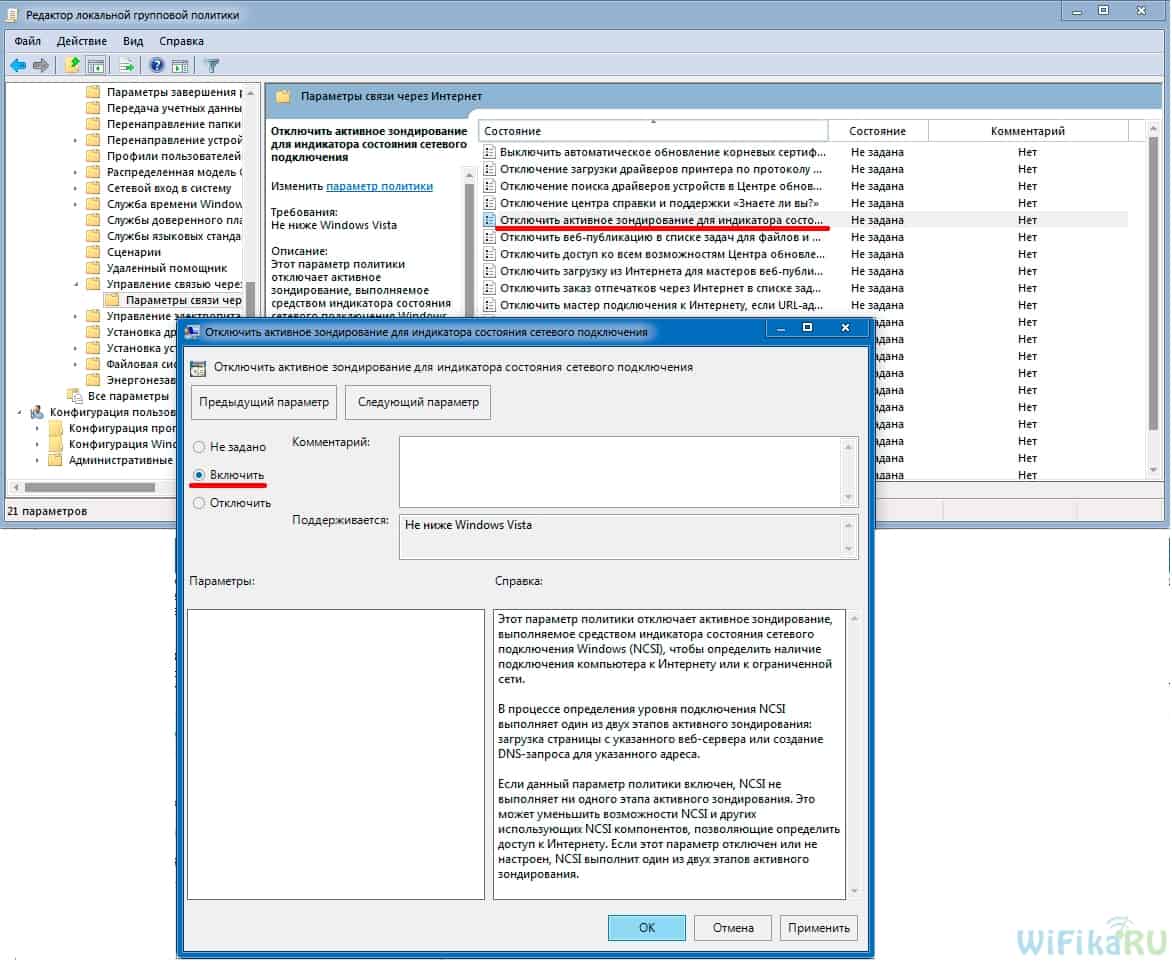Screen dimensions: 1172x961
Task: Click the 'параметр политики' link
Action: [x=379, y=186]
